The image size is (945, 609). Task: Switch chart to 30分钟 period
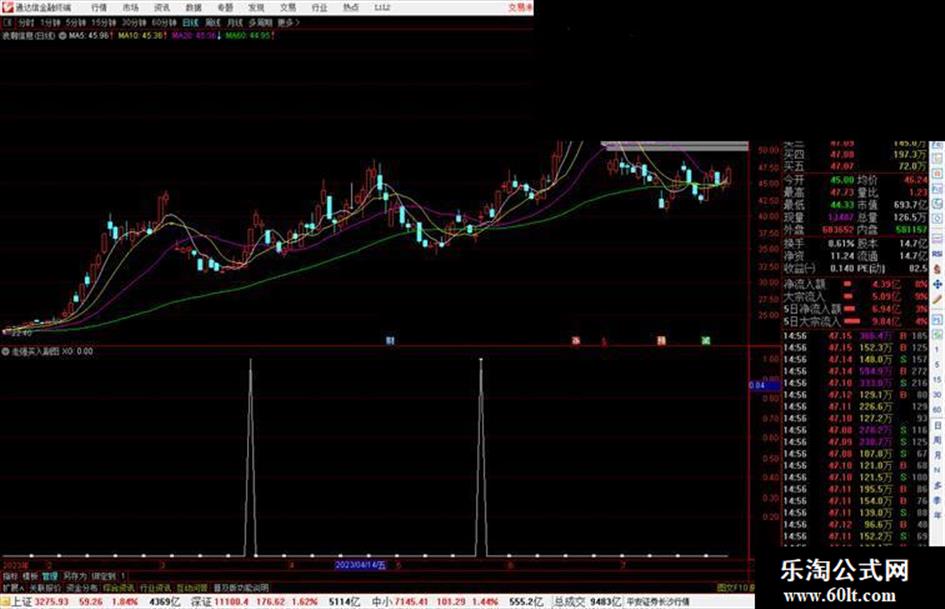point(134,22)
